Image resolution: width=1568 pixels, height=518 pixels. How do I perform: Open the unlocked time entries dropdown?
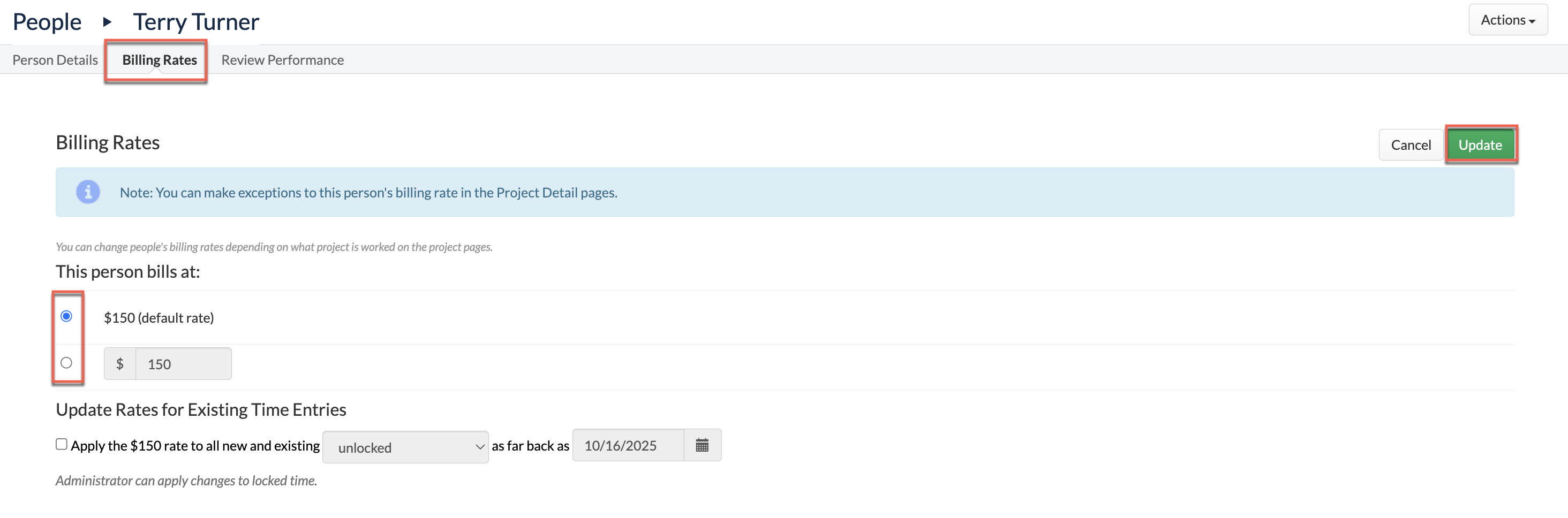[x=405, y=447]
